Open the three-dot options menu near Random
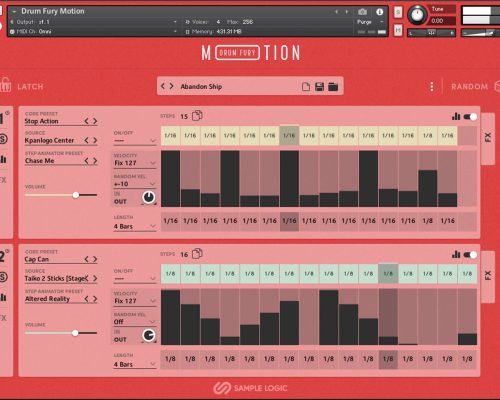Image resolution: width=500 pixels, height=400 pixels. (432, 87)
